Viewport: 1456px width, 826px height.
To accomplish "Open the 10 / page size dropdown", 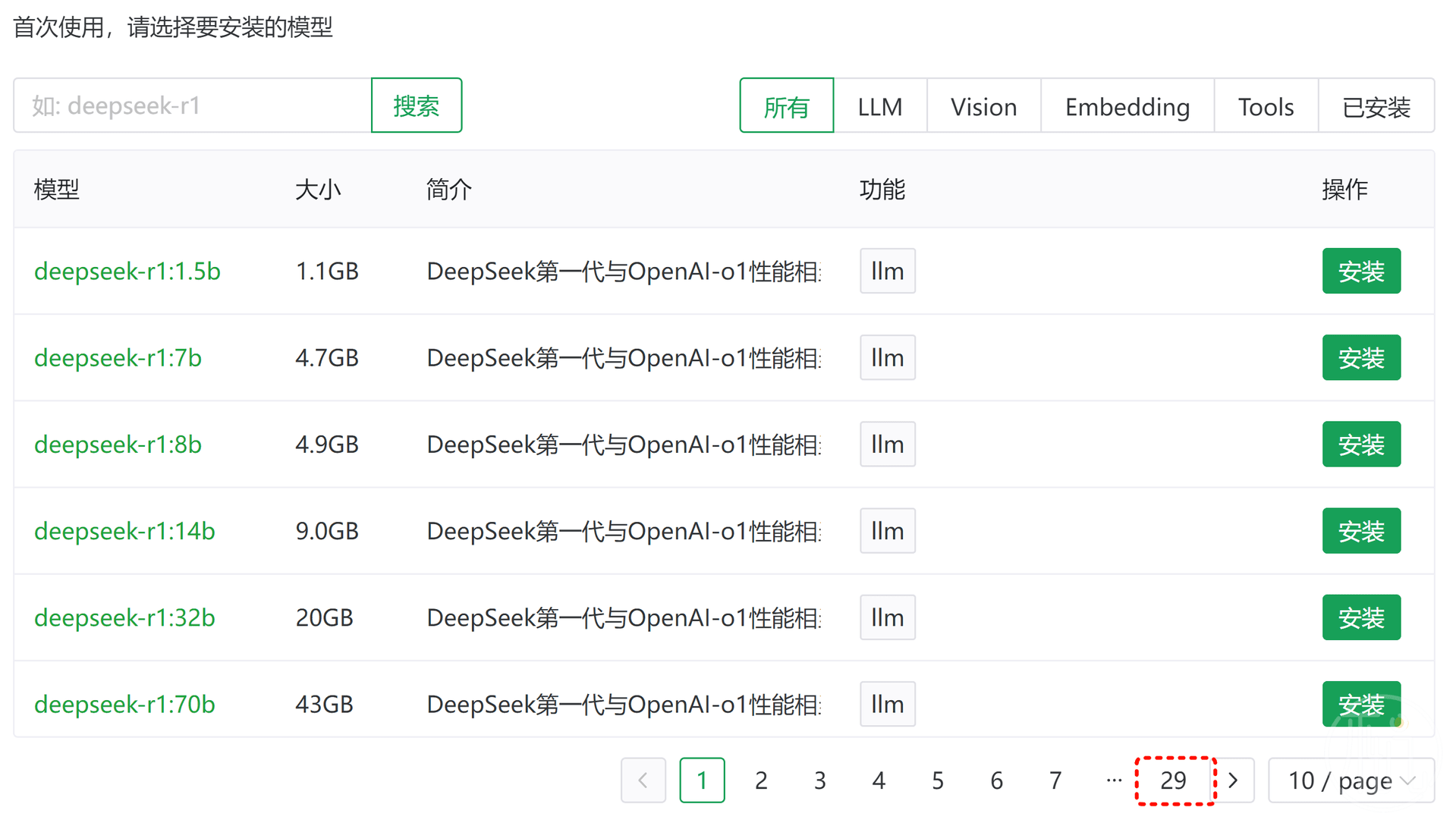I will (x=1351, y=780).
